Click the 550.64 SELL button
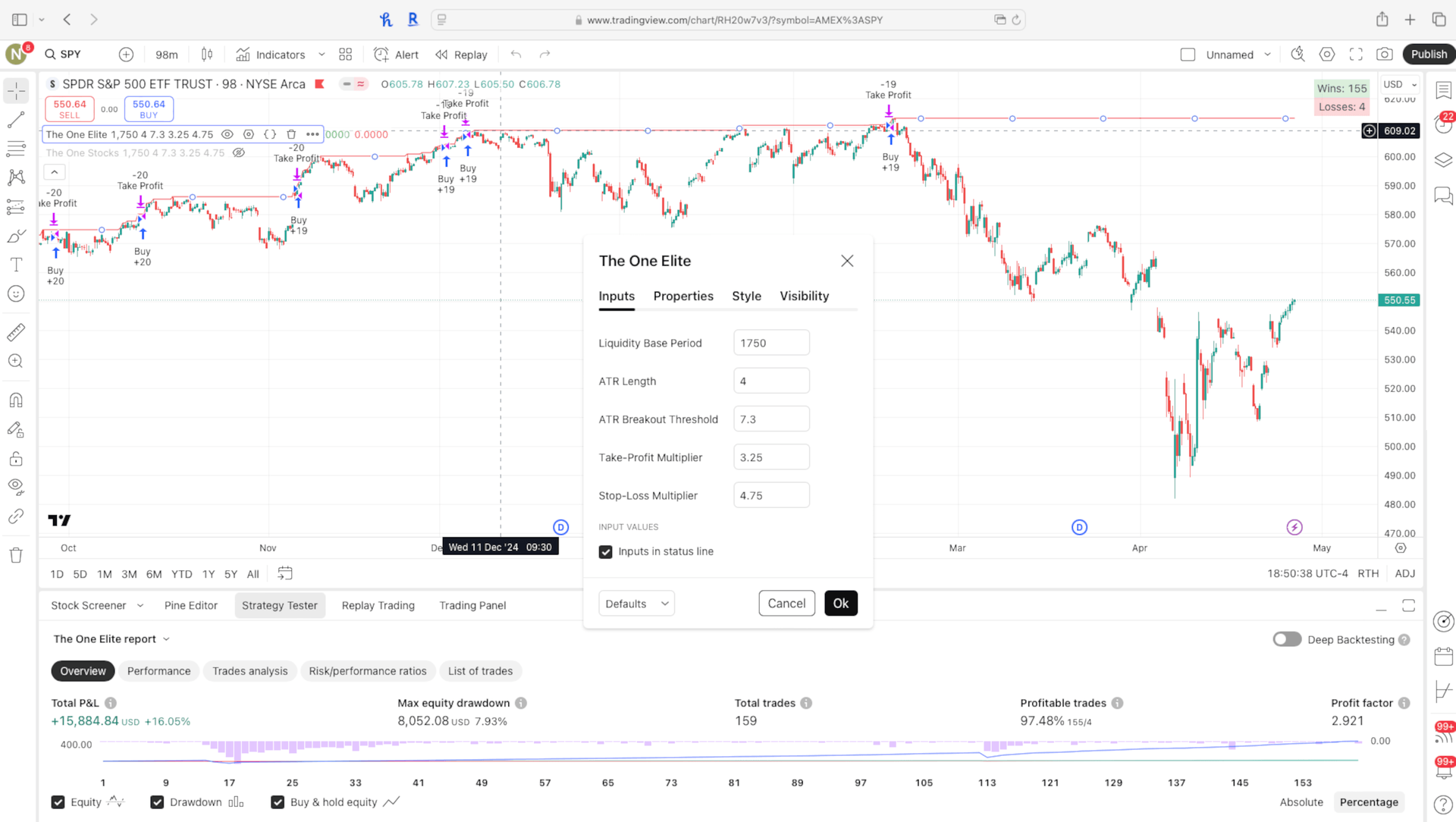1456x822 pixels. point(70,109)
